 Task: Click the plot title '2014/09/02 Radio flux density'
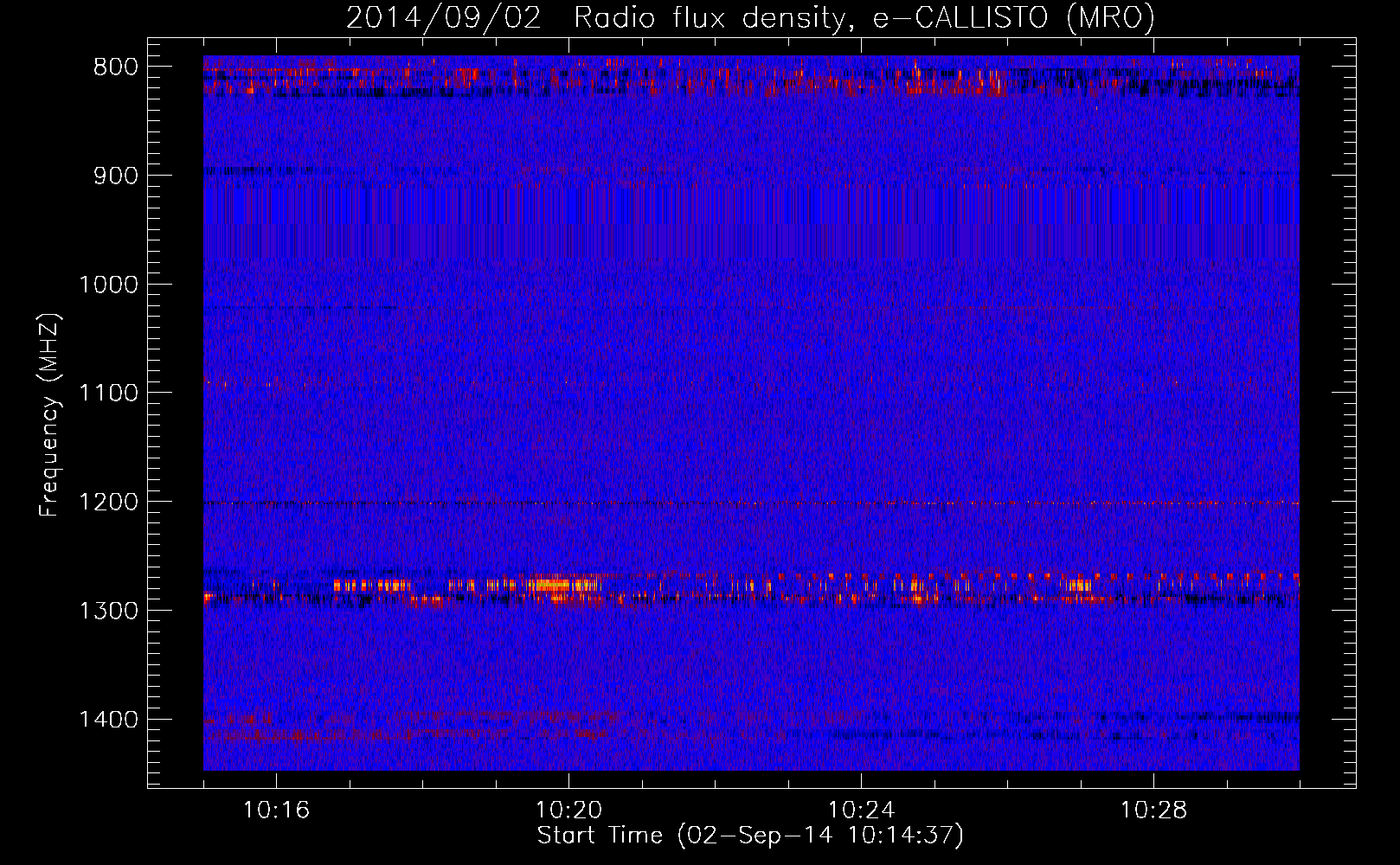750,18
